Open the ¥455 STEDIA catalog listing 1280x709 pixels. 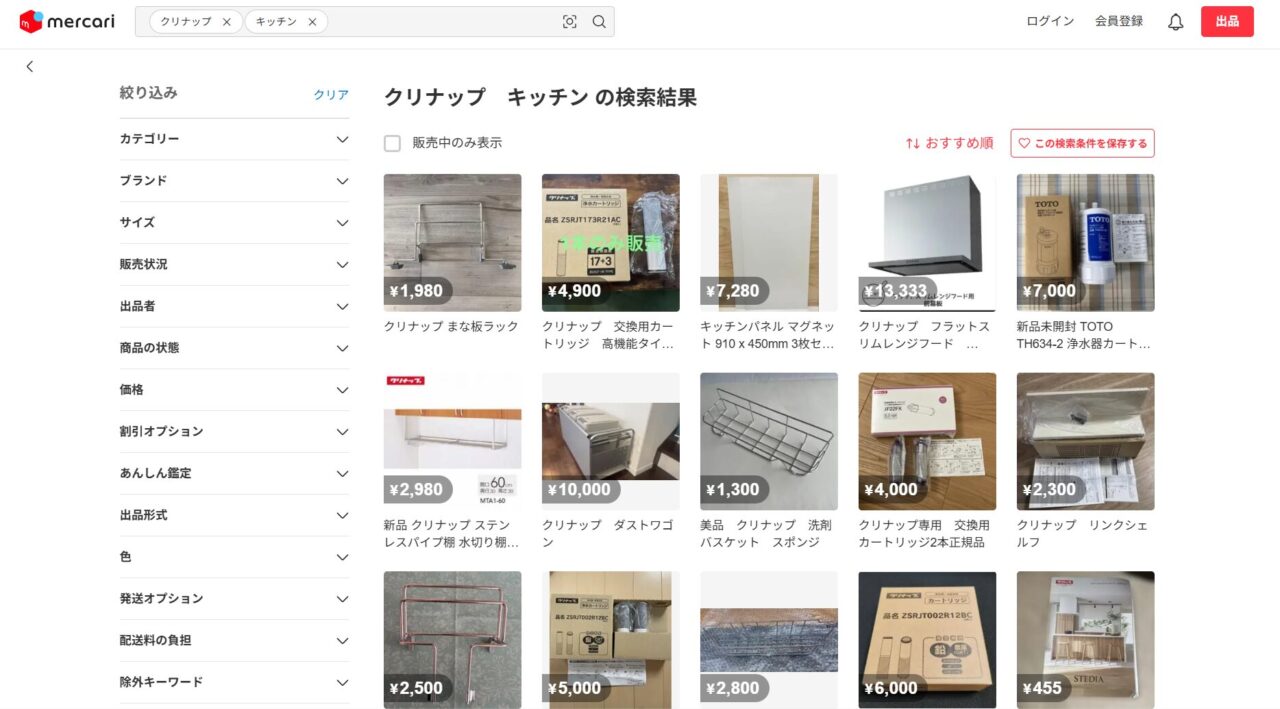[1086, 640]
